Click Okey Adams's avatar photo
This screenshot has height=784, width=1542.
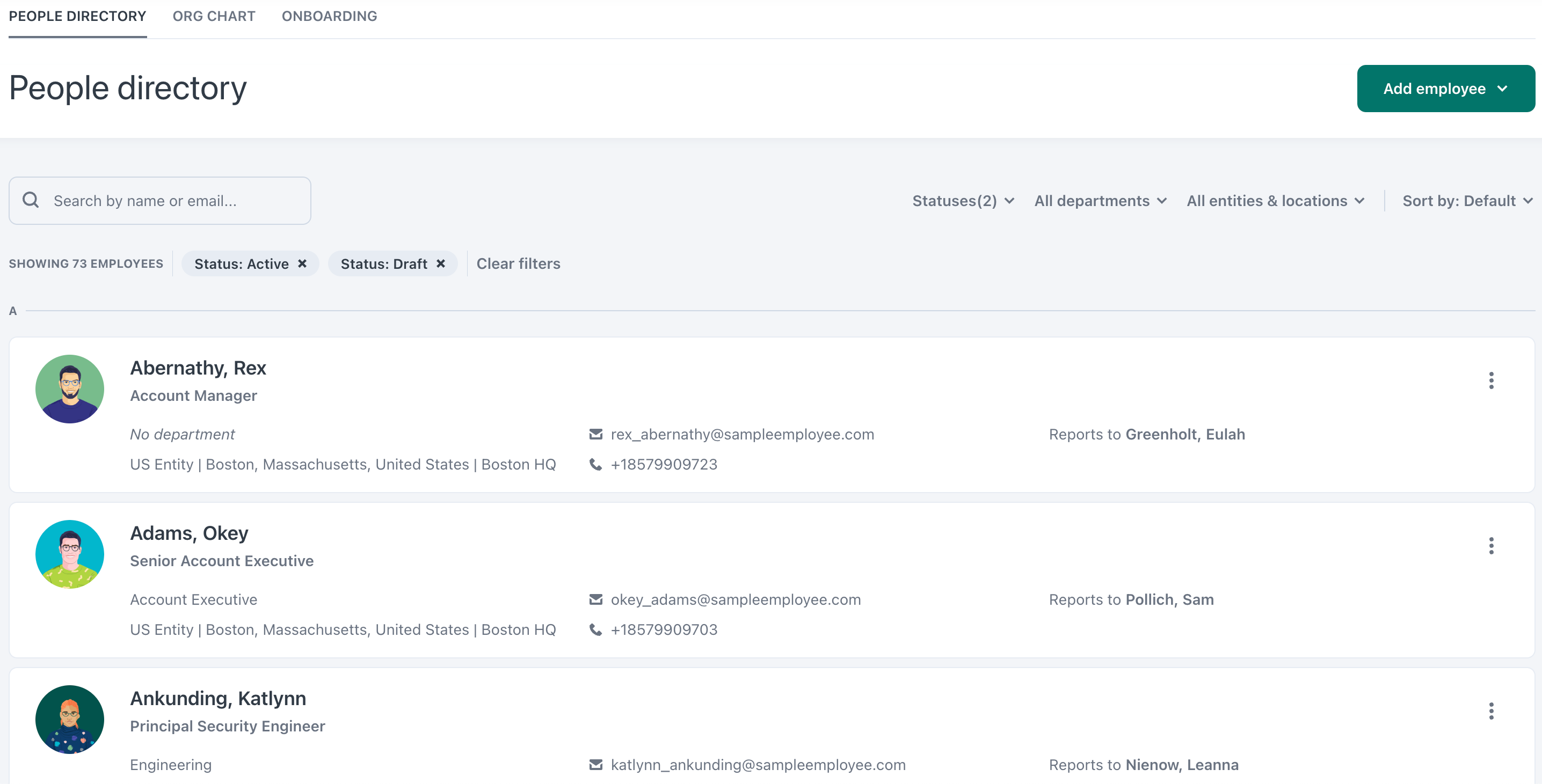coord(69,554)
